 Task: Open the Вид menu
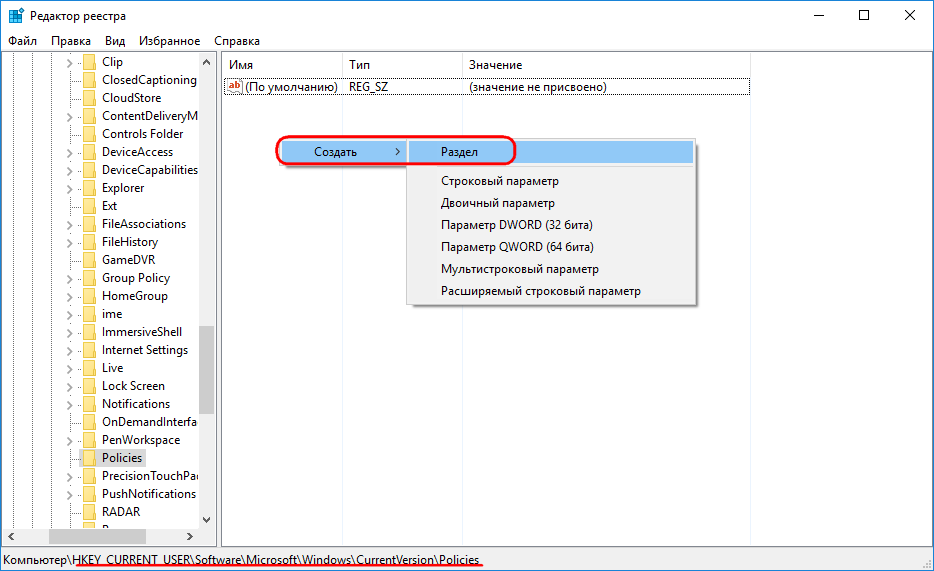[115, 40]
